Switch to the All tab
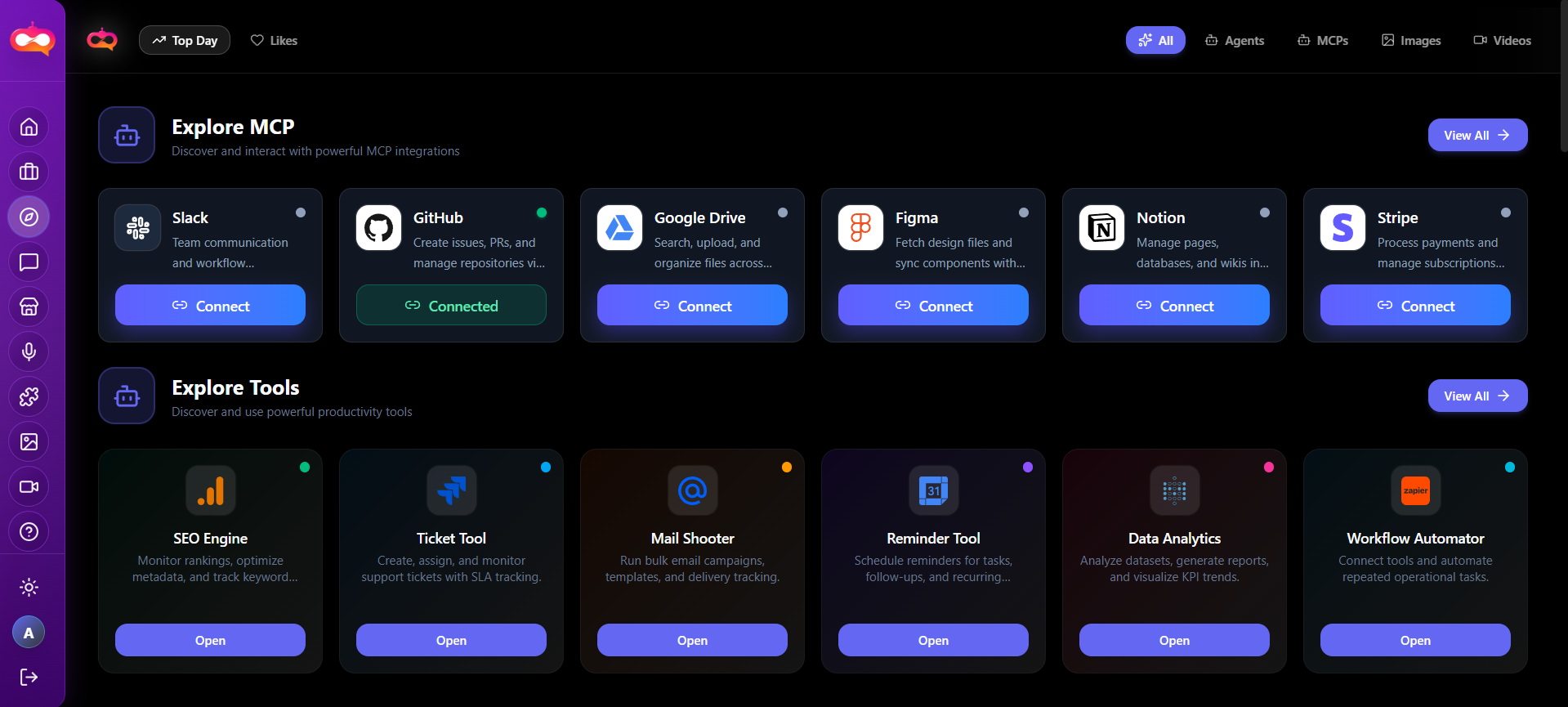The image size is (1568, 707). [x=1155, y=40]
